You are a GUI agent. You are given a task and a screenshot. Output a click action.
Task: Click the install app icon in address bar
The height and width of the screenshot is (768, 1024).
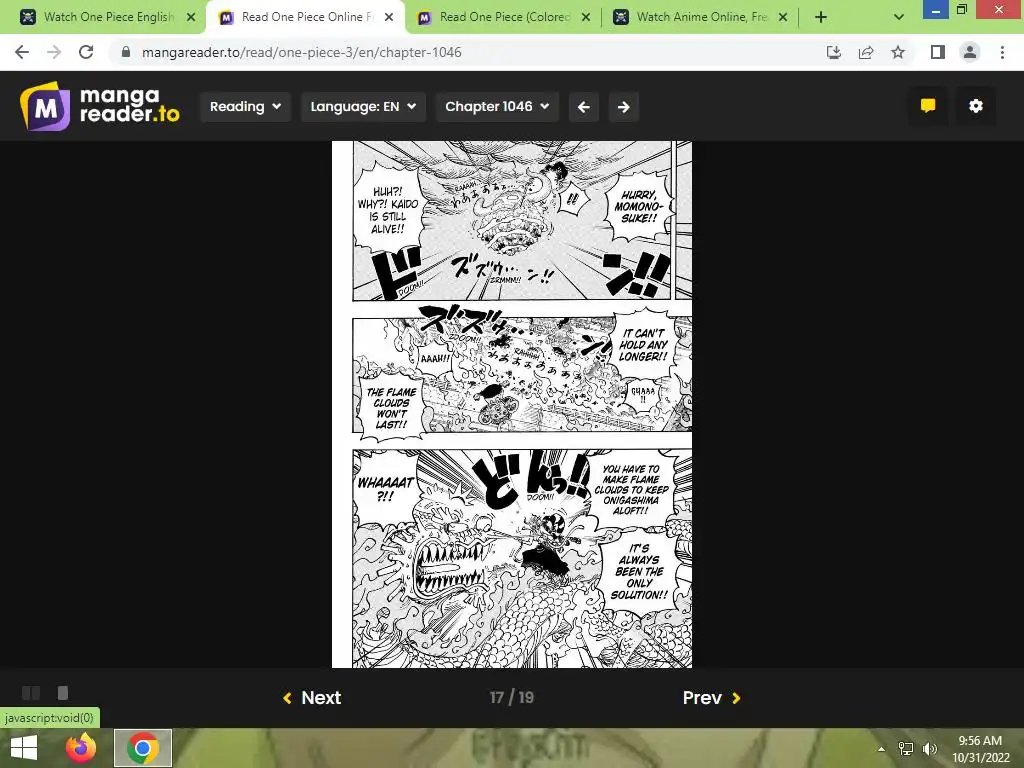point(833,52)
